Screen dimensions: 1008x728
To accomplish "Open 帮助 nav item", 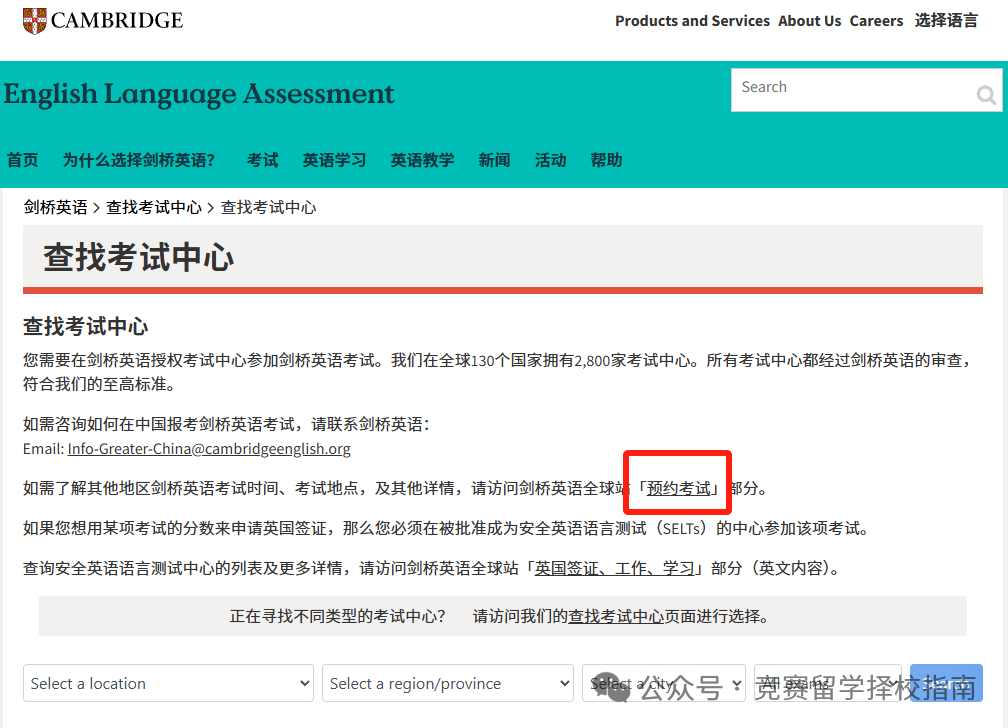I will (606, 160).
